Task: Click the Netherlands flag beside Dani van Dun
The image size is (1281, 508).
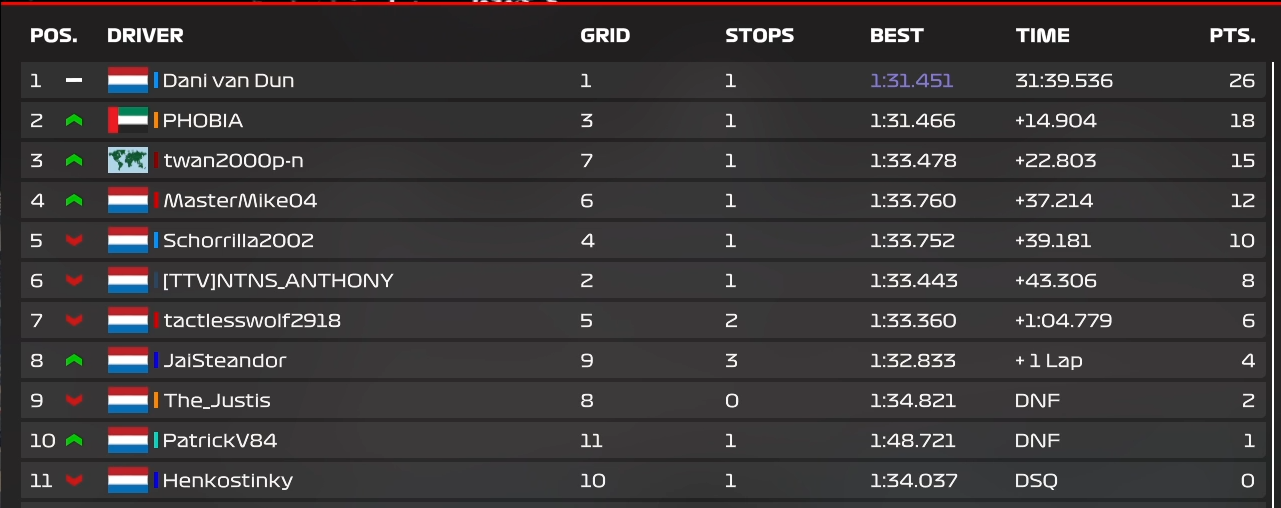Action: coord(128,80)
